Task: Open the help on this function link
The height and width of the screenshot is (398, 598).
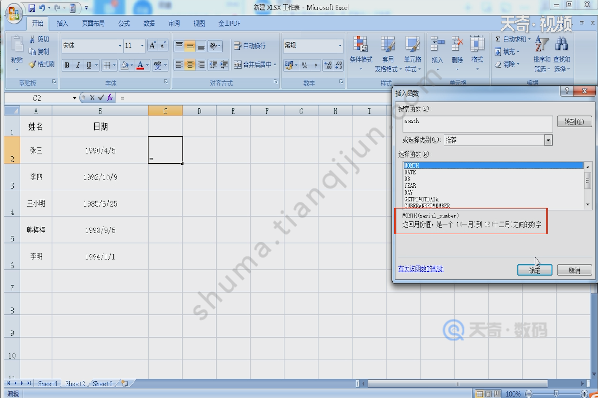Action: point(420,269)
